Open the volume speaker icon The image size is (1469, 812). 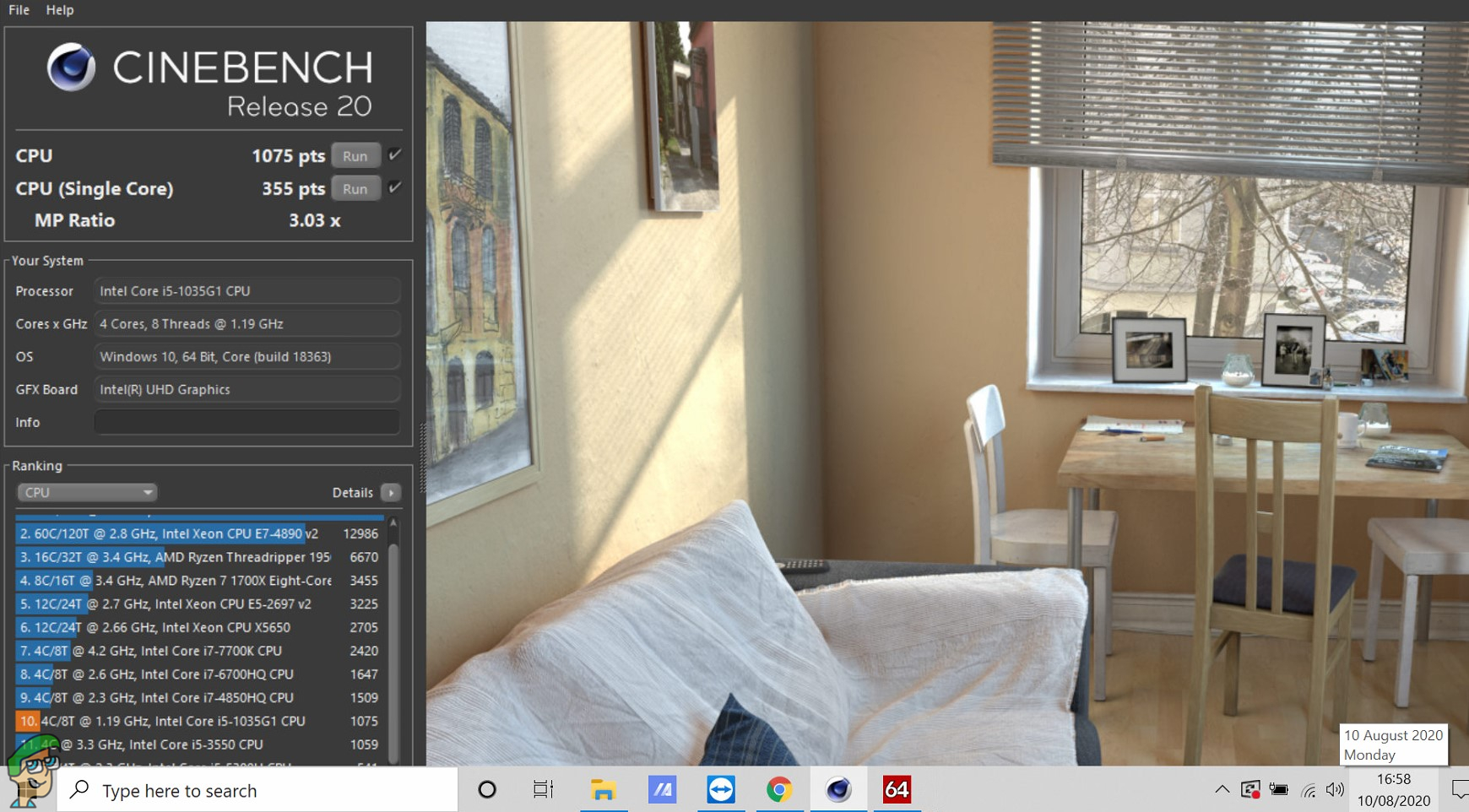(1335, 790)
